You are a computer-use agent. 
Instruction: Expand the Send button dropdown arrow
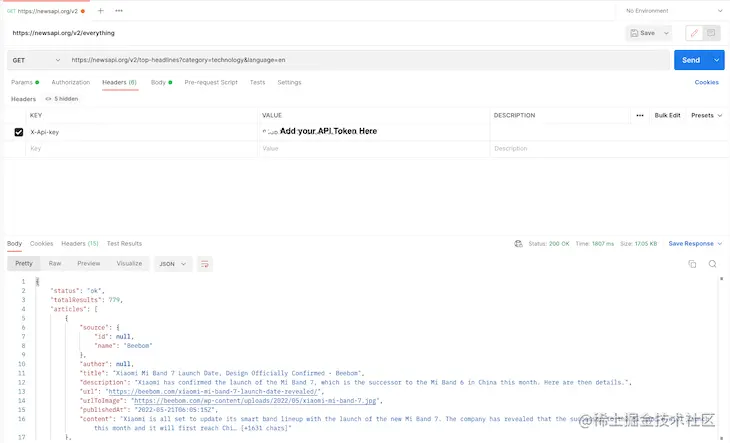[x=716, y=60]
